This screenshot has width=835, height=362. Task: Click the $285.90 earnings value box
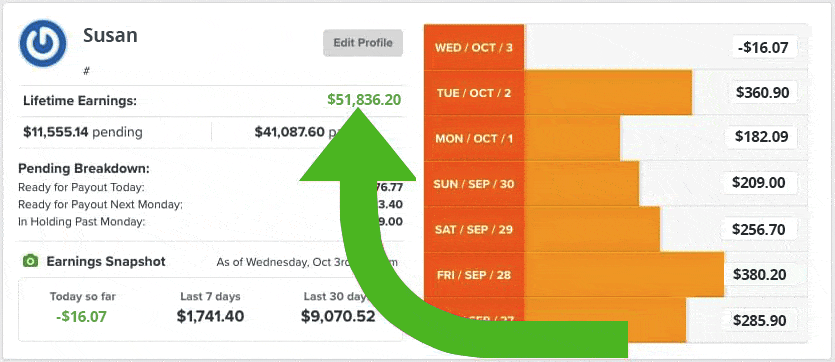click(759, 320)
